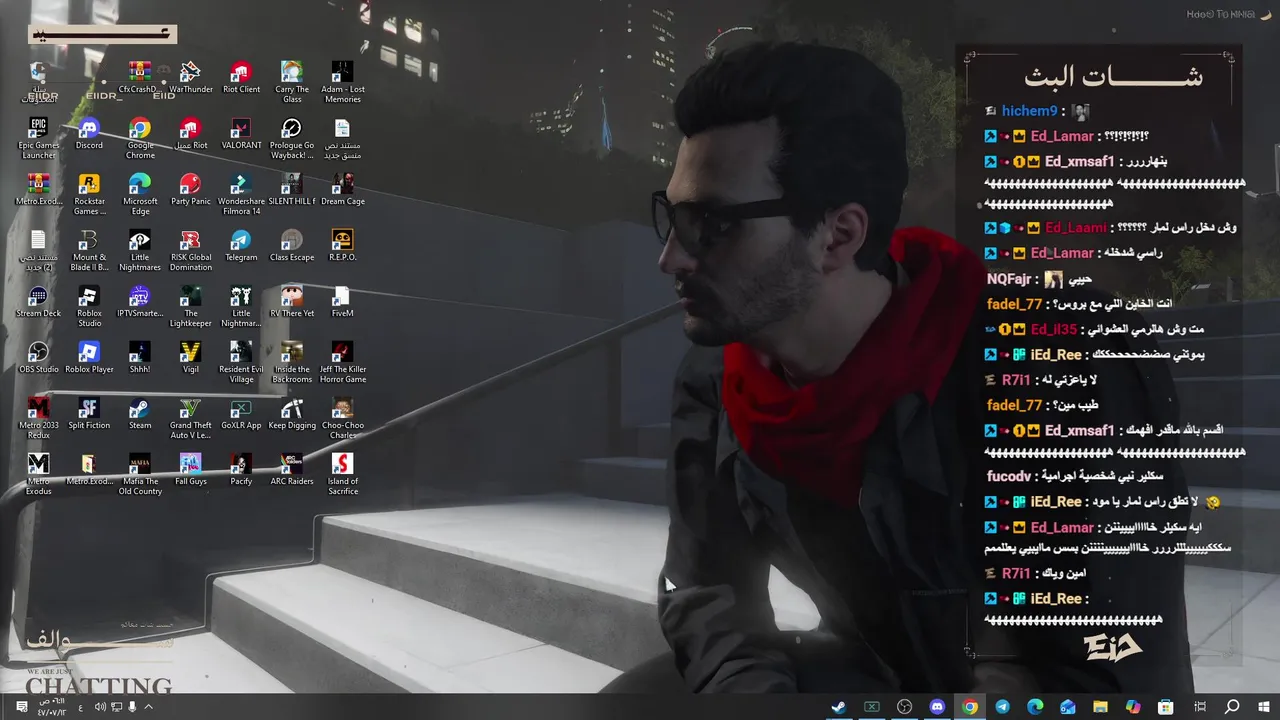
Task: Open the Google Chrome desktop shortcut
Action: click(140, 138)
